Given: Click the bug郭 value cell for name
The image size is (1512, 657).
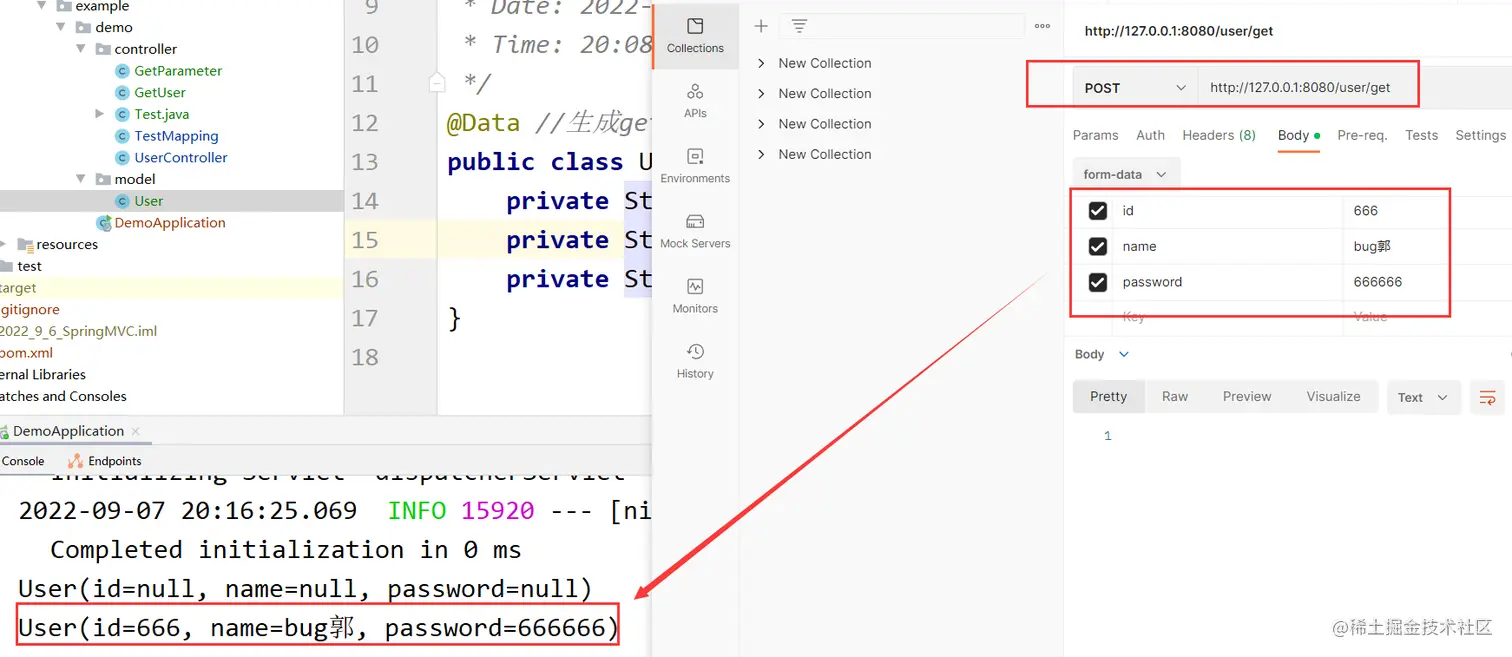Looking at the screenshot, I should pyautogui.click(x=1396, y=246).
